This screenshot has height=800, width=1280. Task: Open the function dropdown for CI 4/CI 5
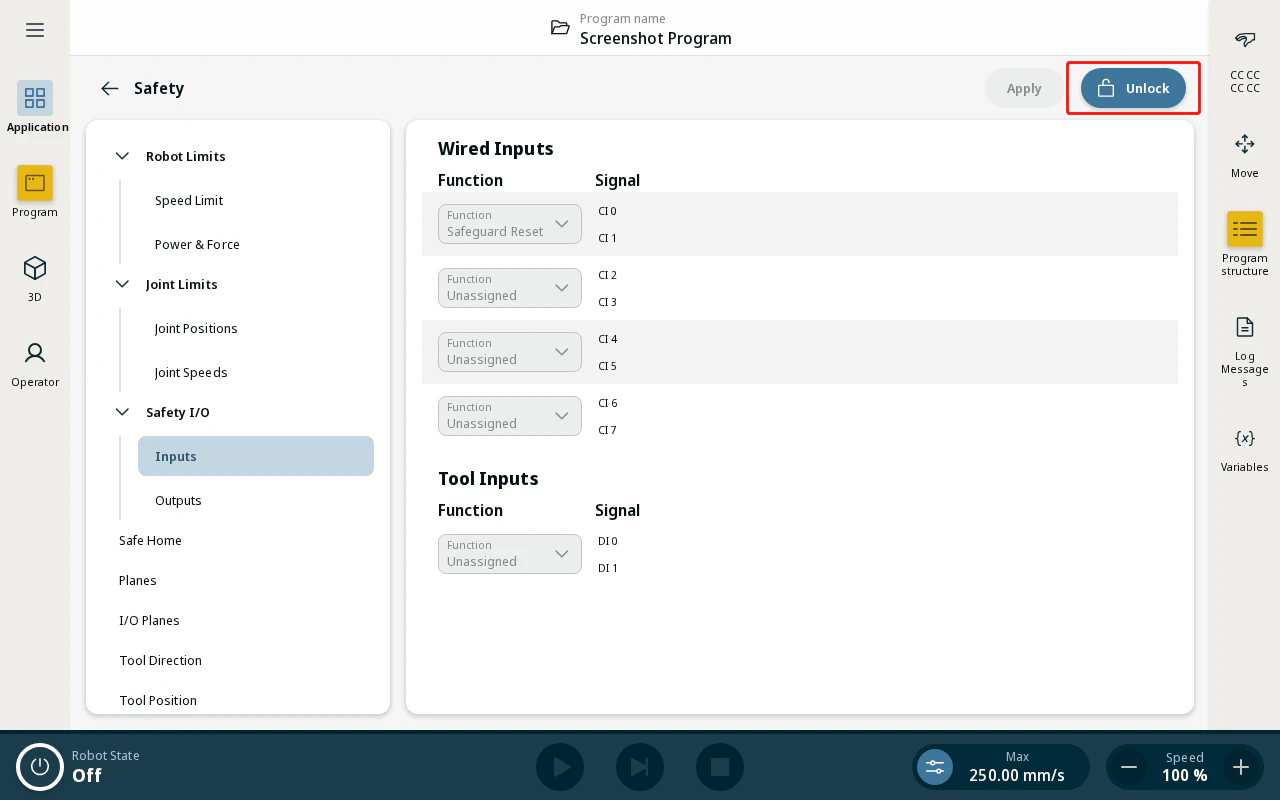click(510, 352)
